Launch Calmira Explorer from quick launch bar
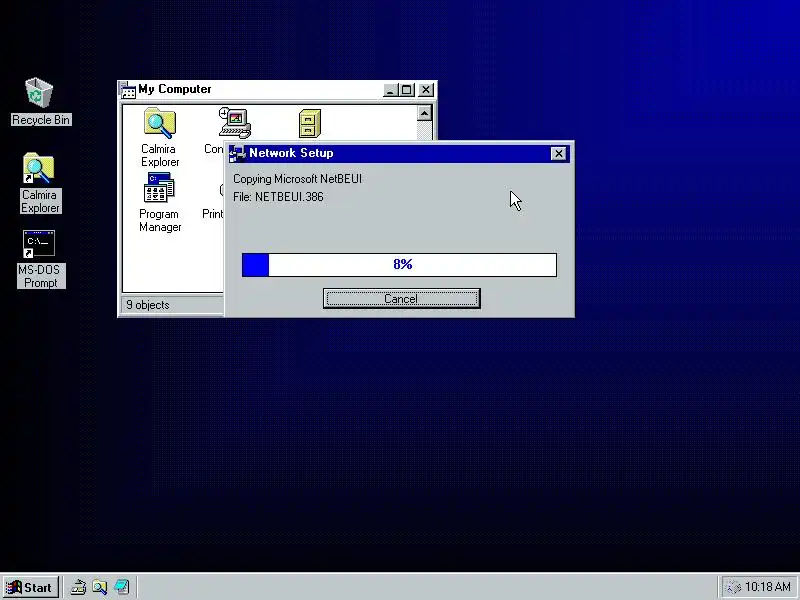 click(99, 587)
